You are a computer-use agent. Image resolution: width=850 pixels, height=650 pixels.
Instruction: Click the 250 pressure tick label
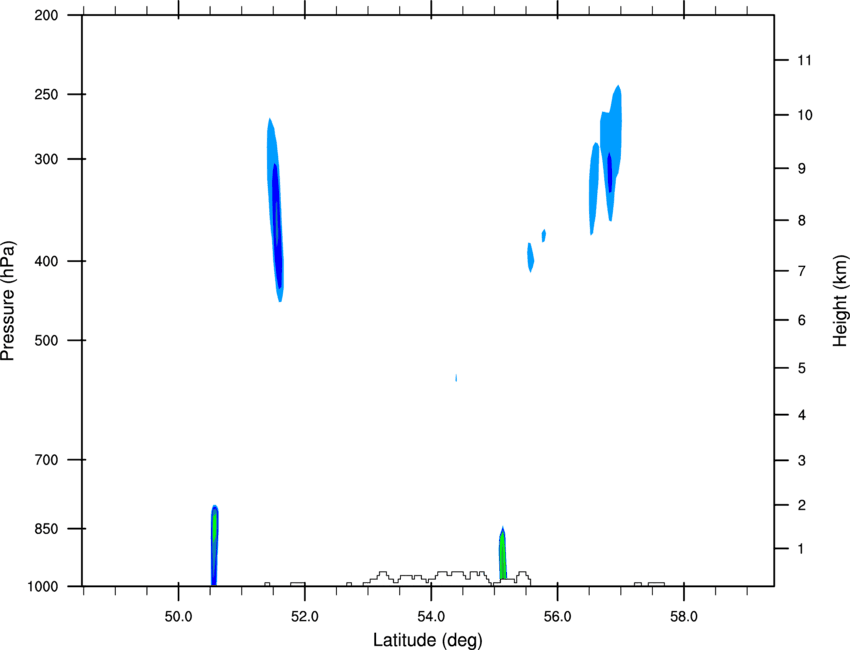point(46,94)
